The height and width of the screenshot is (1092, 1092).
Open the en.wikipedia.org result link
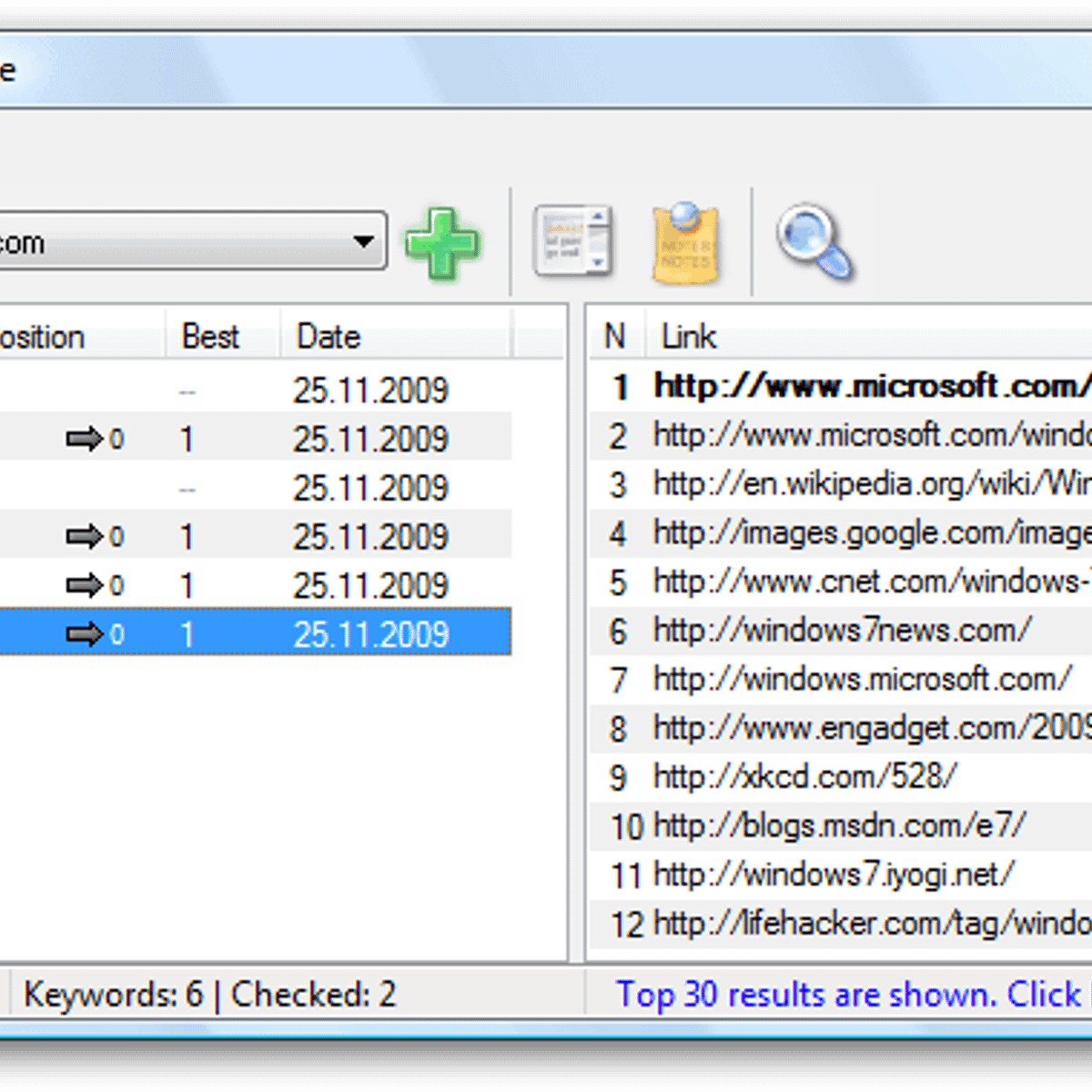(x=871, y=484)
